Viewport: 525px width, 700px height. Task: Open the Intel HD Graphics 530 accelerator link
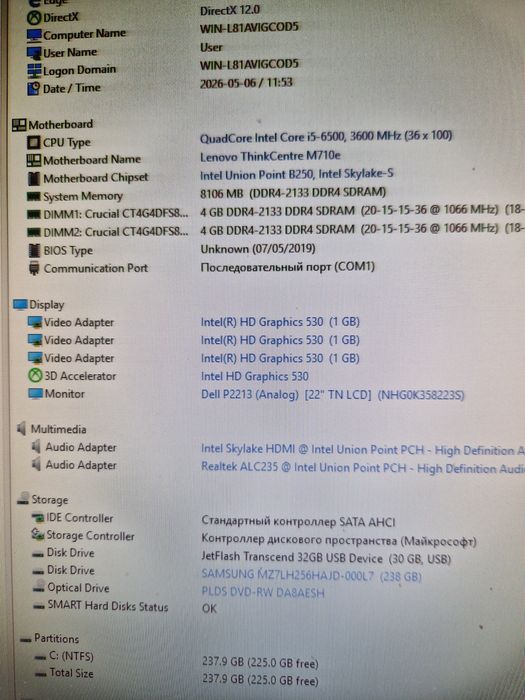pyautogui.click(x=254, y=376)
